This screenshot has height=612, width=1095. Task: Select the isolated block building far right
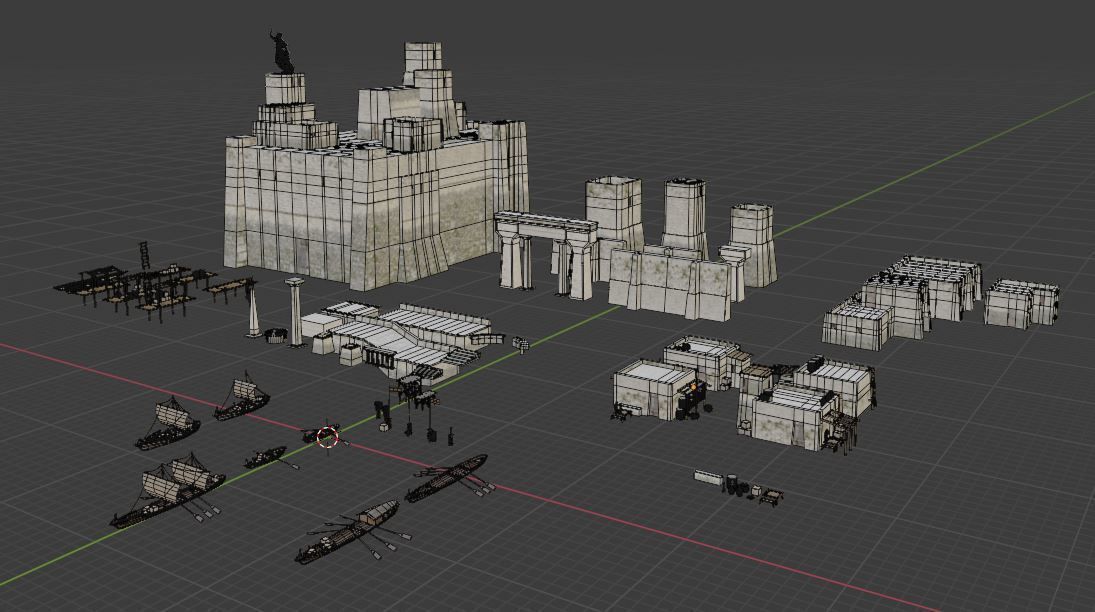click(x=1021, y=303)
